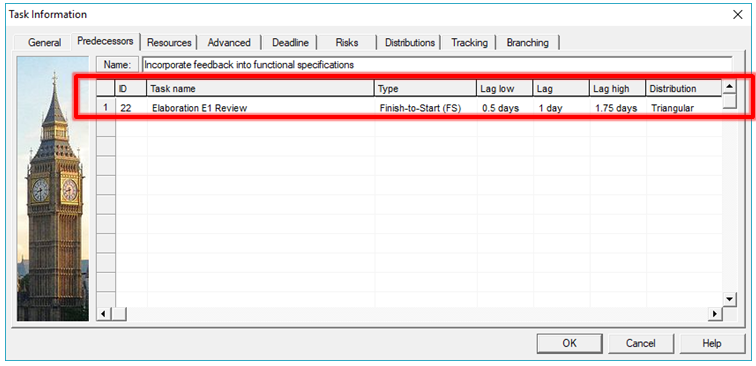This screenshot has height=366, width=756.
Task: Open the Advanced tab
Action: pyautogui.click(x=229, y=42)
